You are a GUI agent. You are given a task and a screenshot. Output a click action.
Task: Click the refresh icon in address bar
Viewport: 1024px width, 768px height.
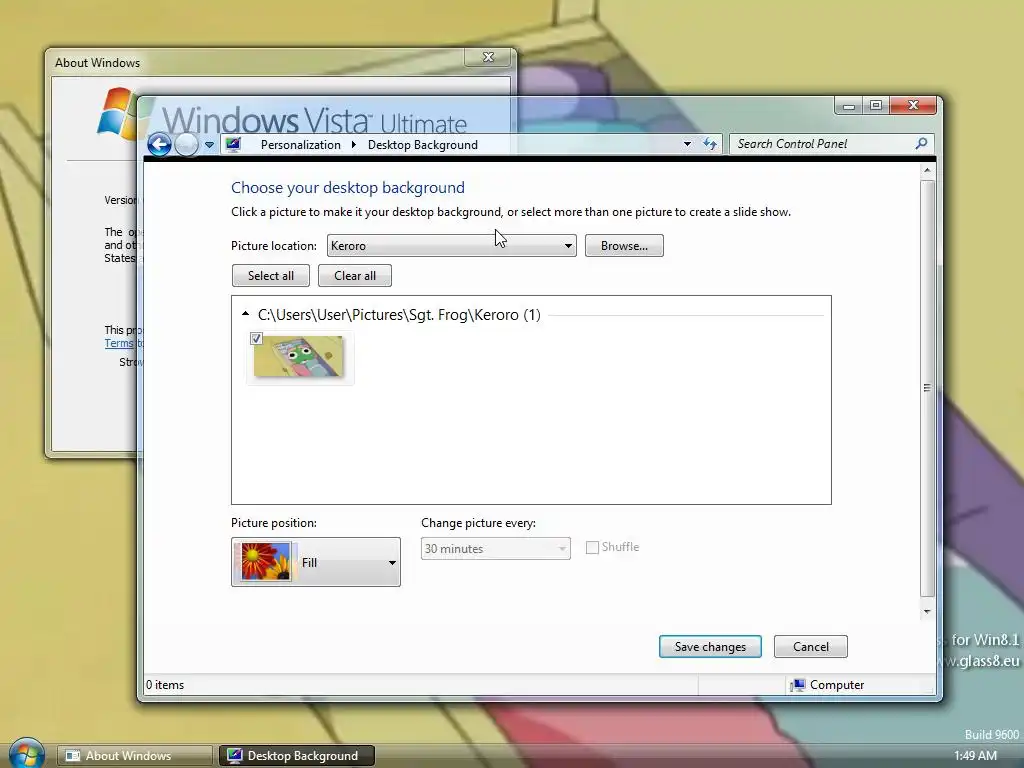click(x=710, y=144)
